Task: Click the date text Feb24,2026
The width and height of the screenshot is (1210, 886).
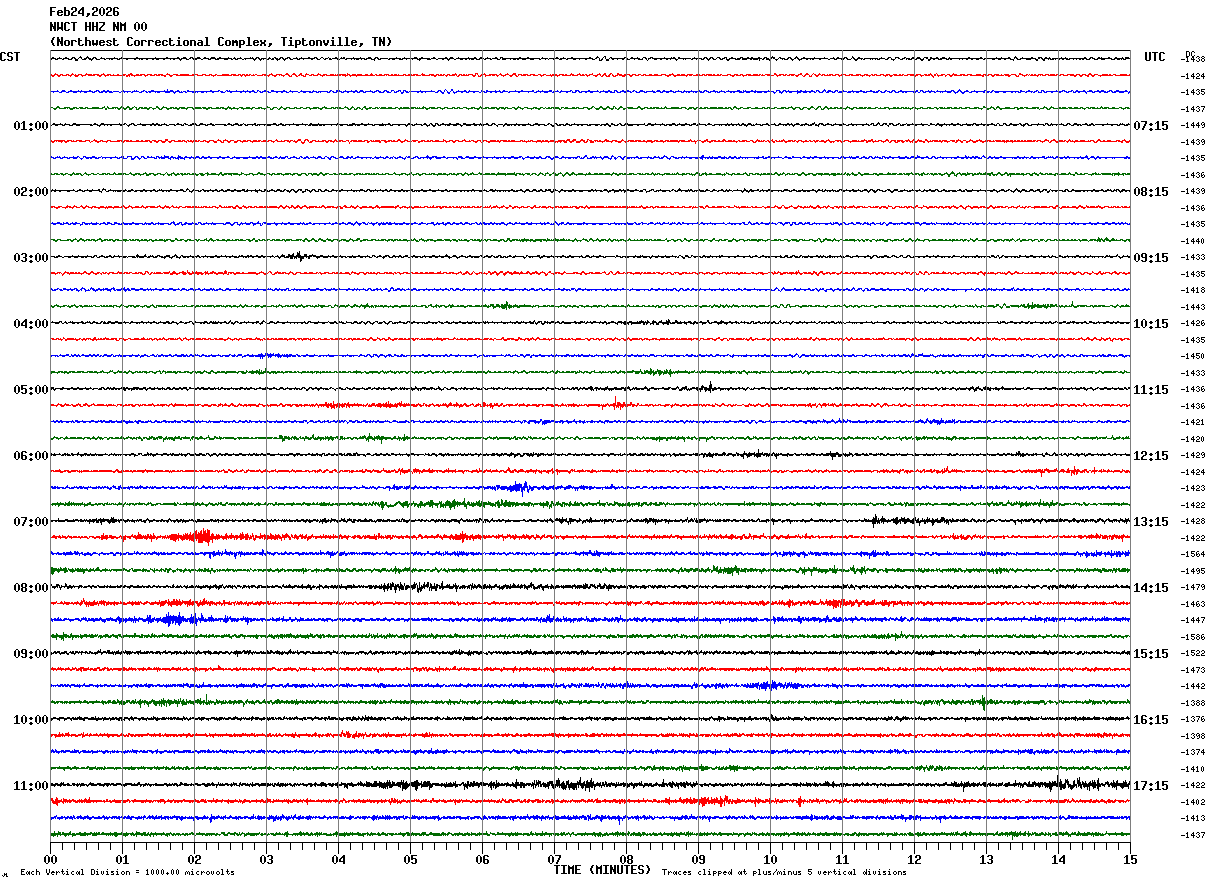Action: pos(84,12)
